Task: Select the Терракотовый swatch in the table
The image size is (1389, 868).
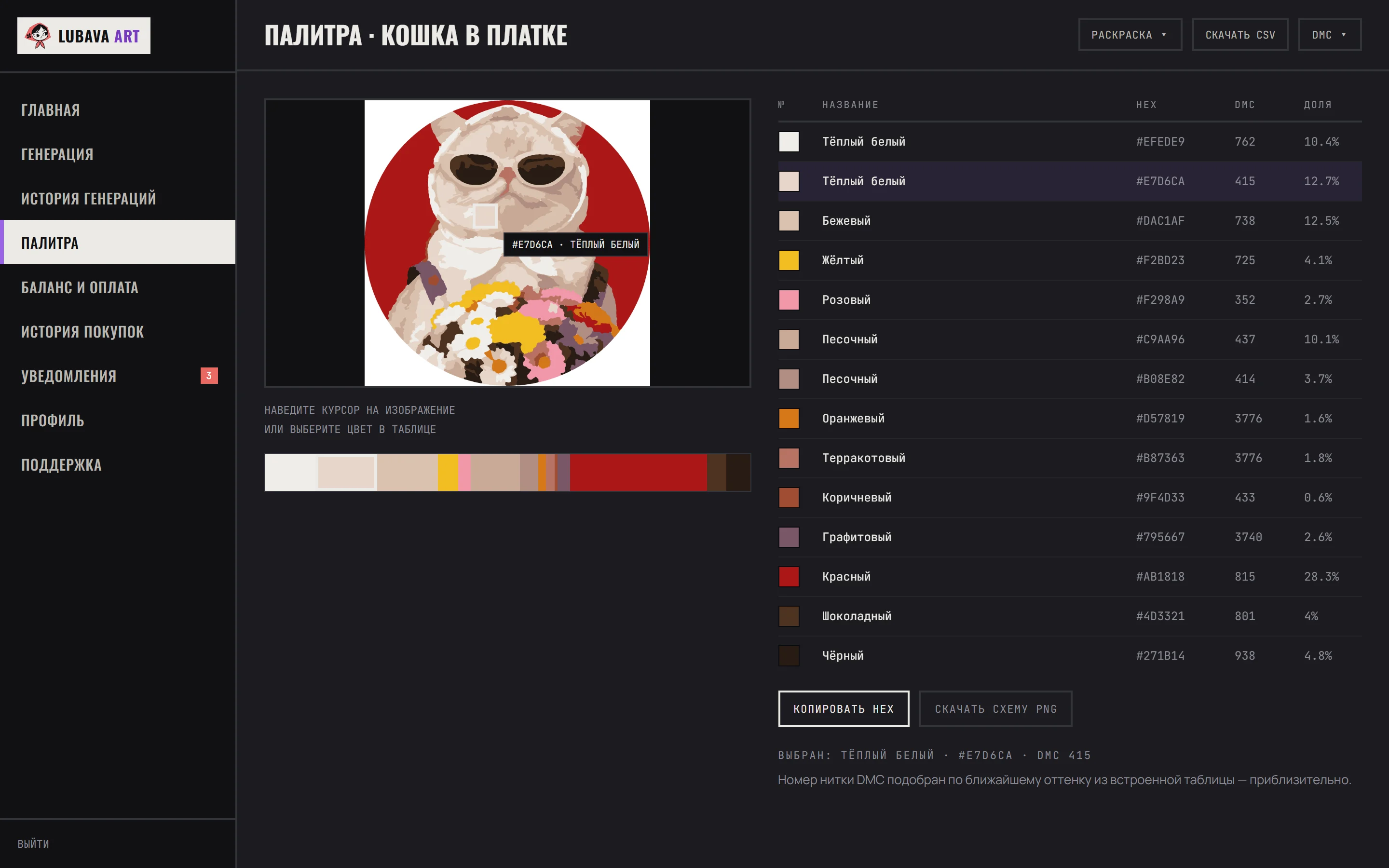Action: click(x=789, y=458)
